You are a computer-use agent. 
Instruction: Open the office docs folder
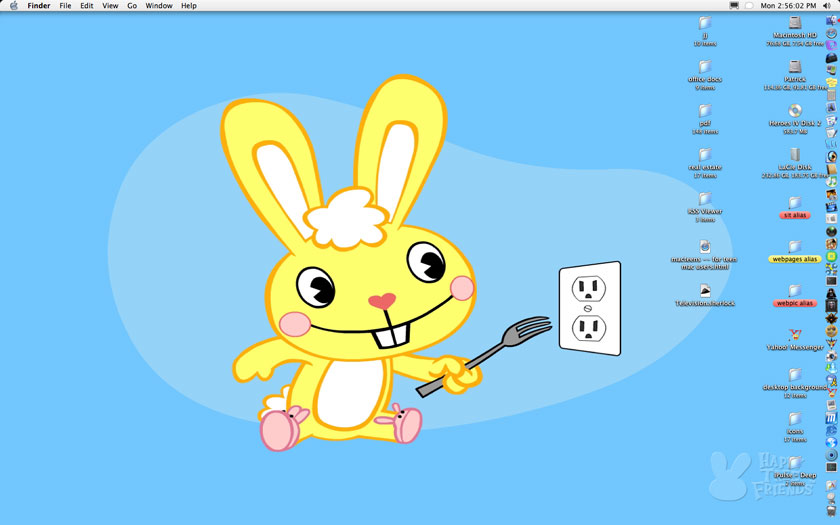click(705, 66)
